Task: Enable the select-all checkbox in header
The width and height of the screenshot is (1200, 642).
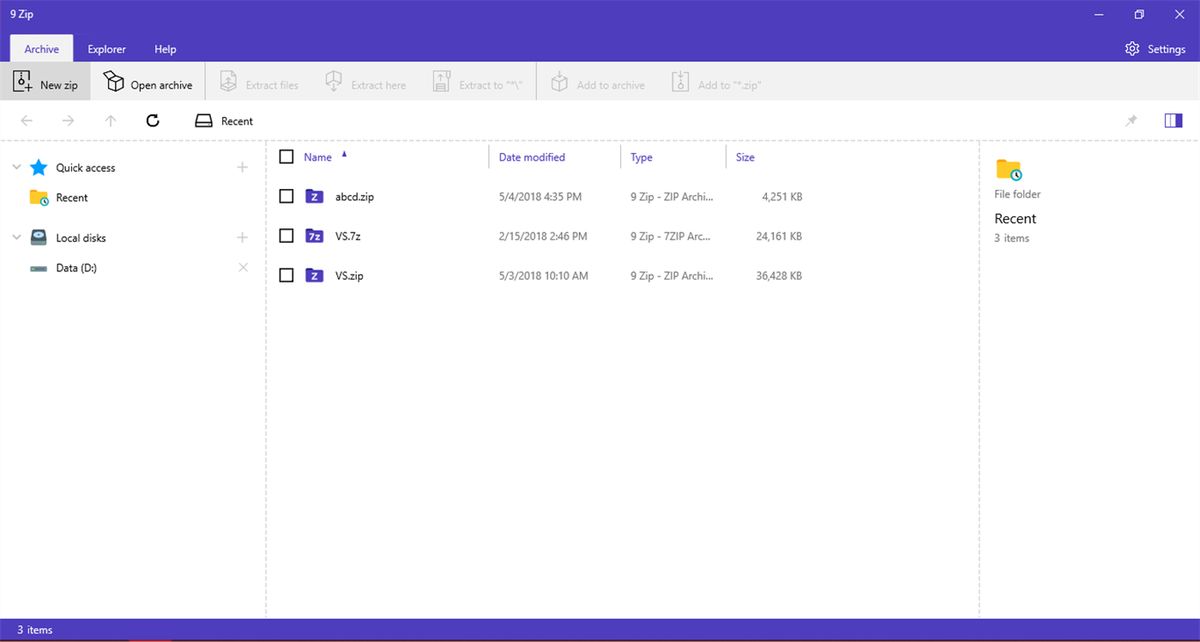Action: click(x=286, y=157)
